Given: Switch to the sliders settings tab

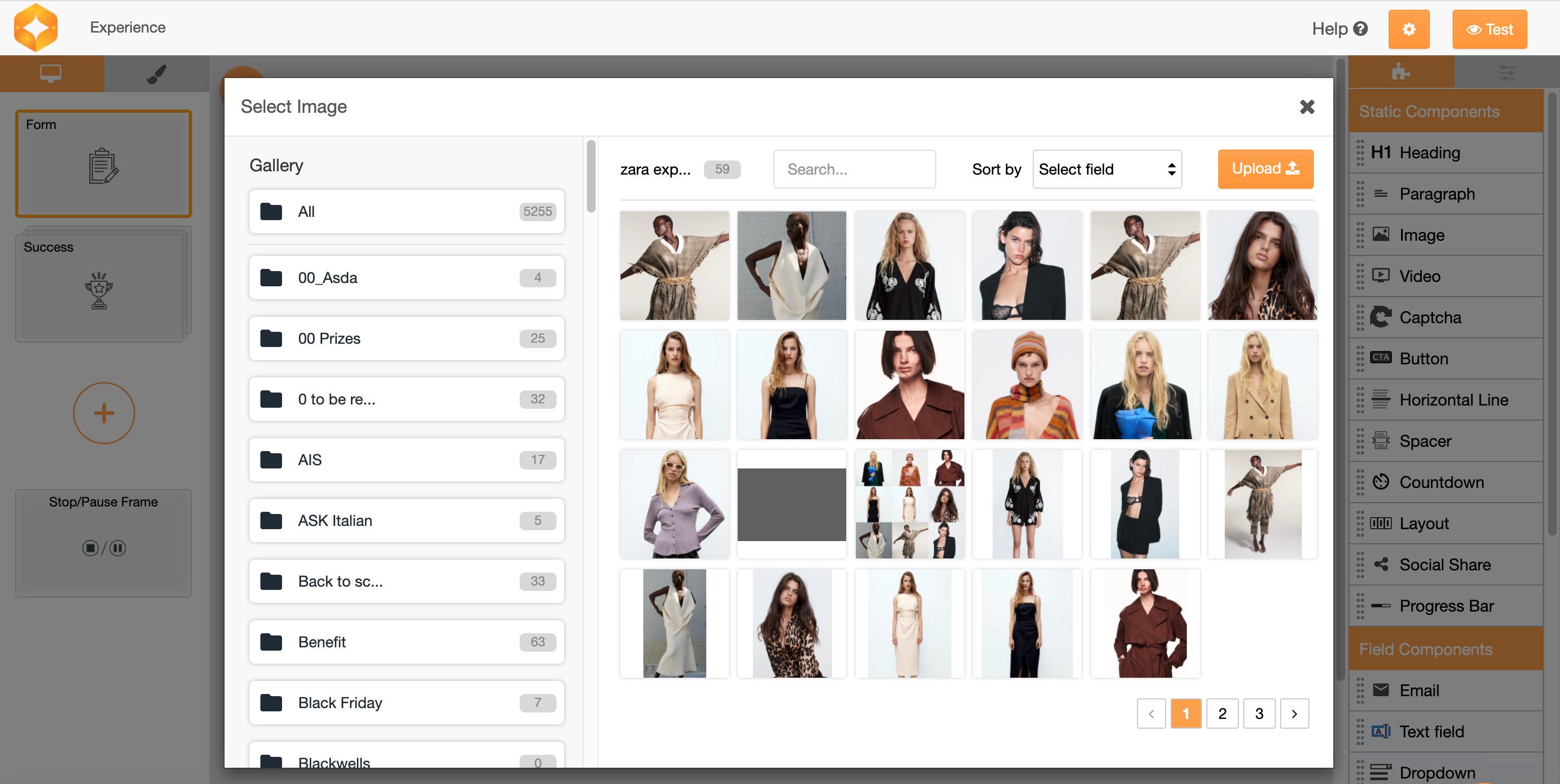Looking at the screenshot, I should pyautogui.click(x=1506, y=73).
